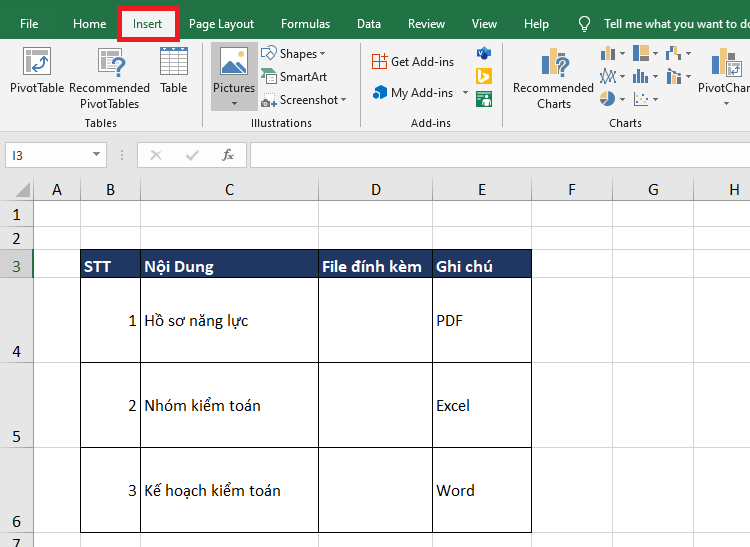Insert a Table from the ribbon

pyautogui.click(x=174, y=70)
